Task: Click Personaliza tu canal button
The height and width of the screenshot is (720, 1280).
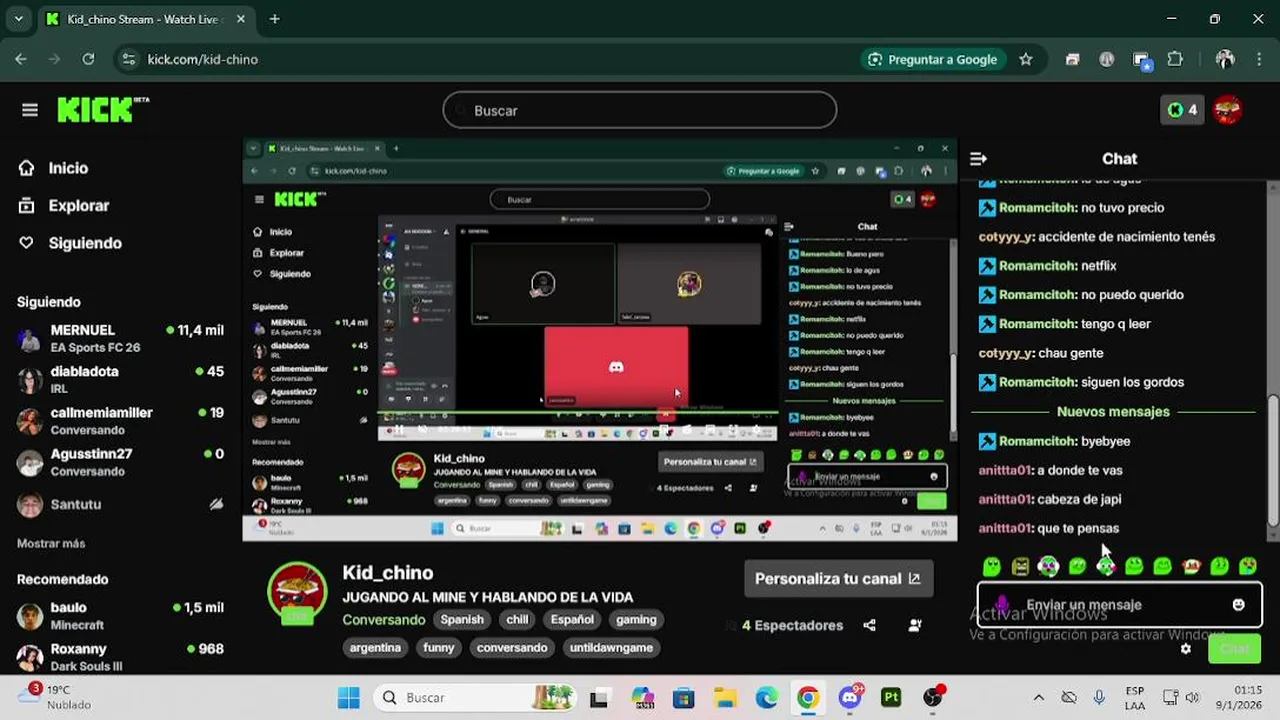Action: (838, 578)
